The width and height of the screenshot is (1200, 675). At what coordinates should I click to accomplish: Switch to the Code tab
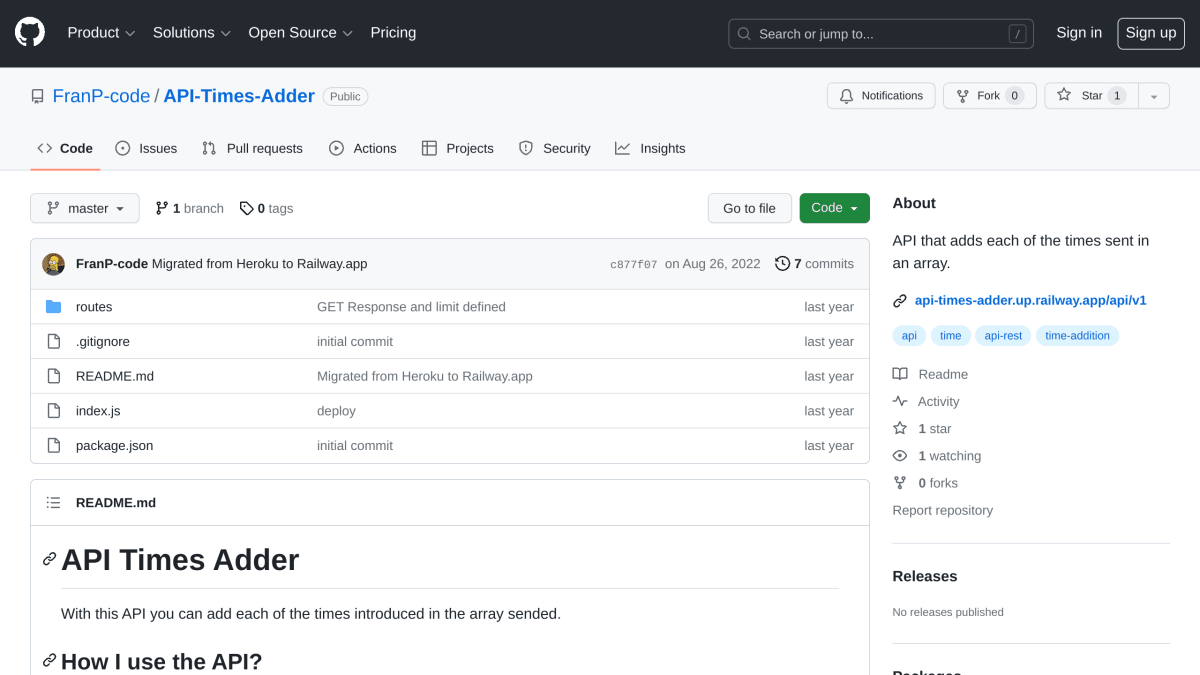(x=65, y=148)
